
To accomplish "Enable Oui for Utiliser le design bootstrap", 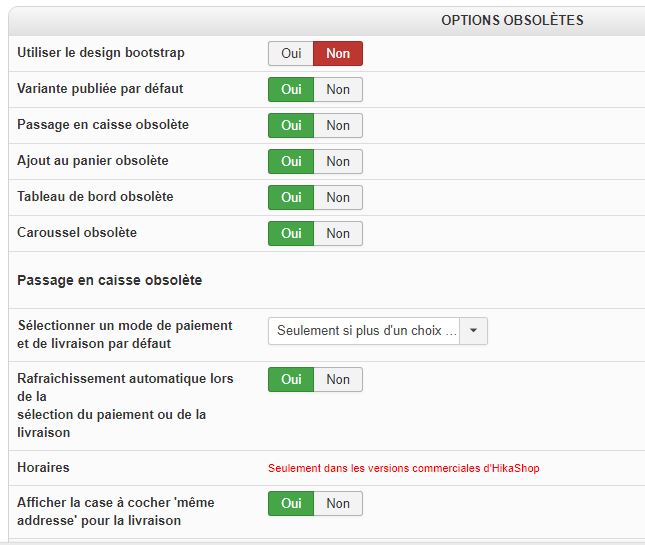I will click(291, 53).
